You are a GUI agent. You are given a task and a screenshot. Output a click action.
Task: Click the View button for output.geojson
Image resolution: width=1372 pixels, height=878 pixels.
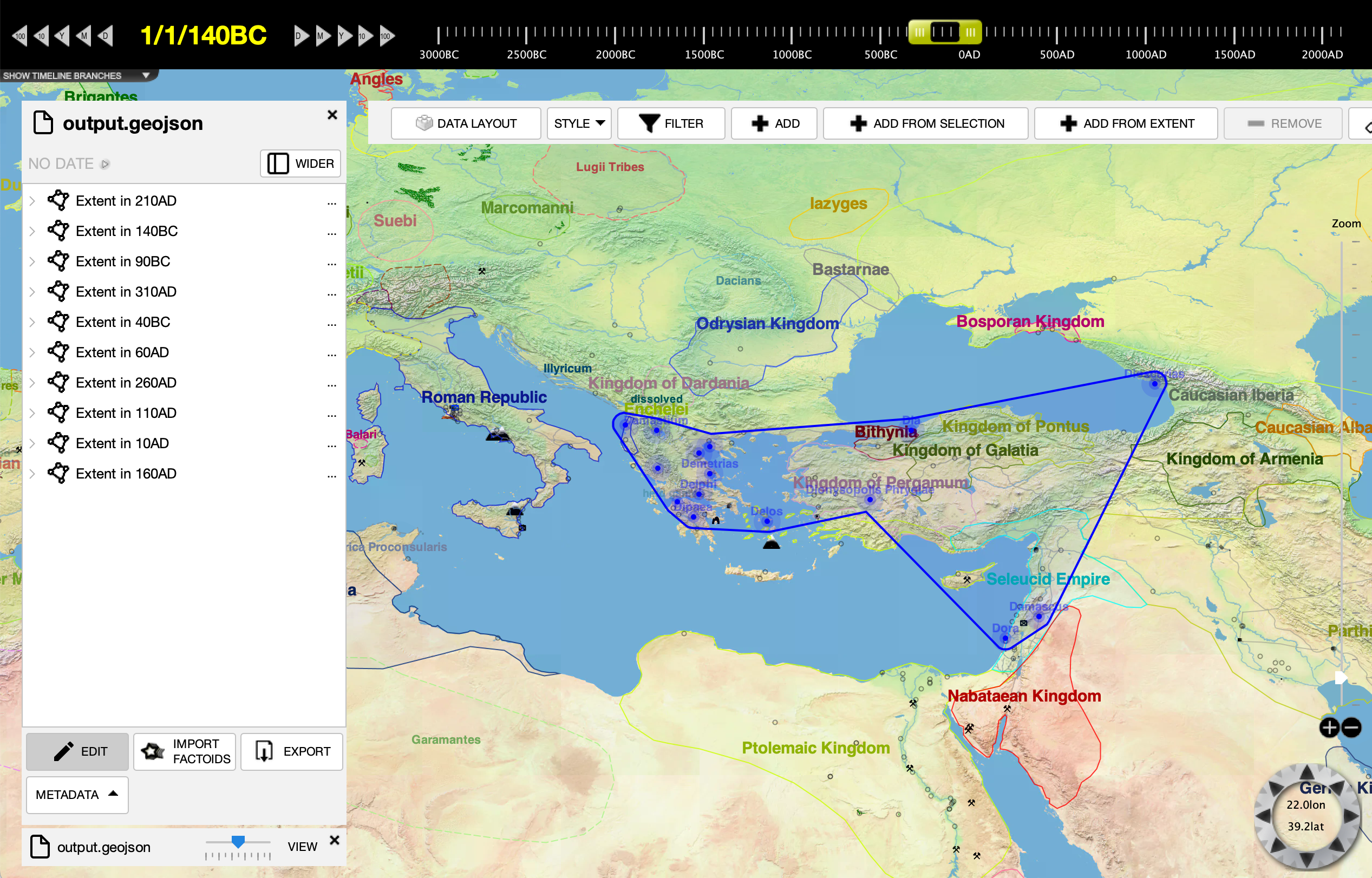click(x=302, y=847)
